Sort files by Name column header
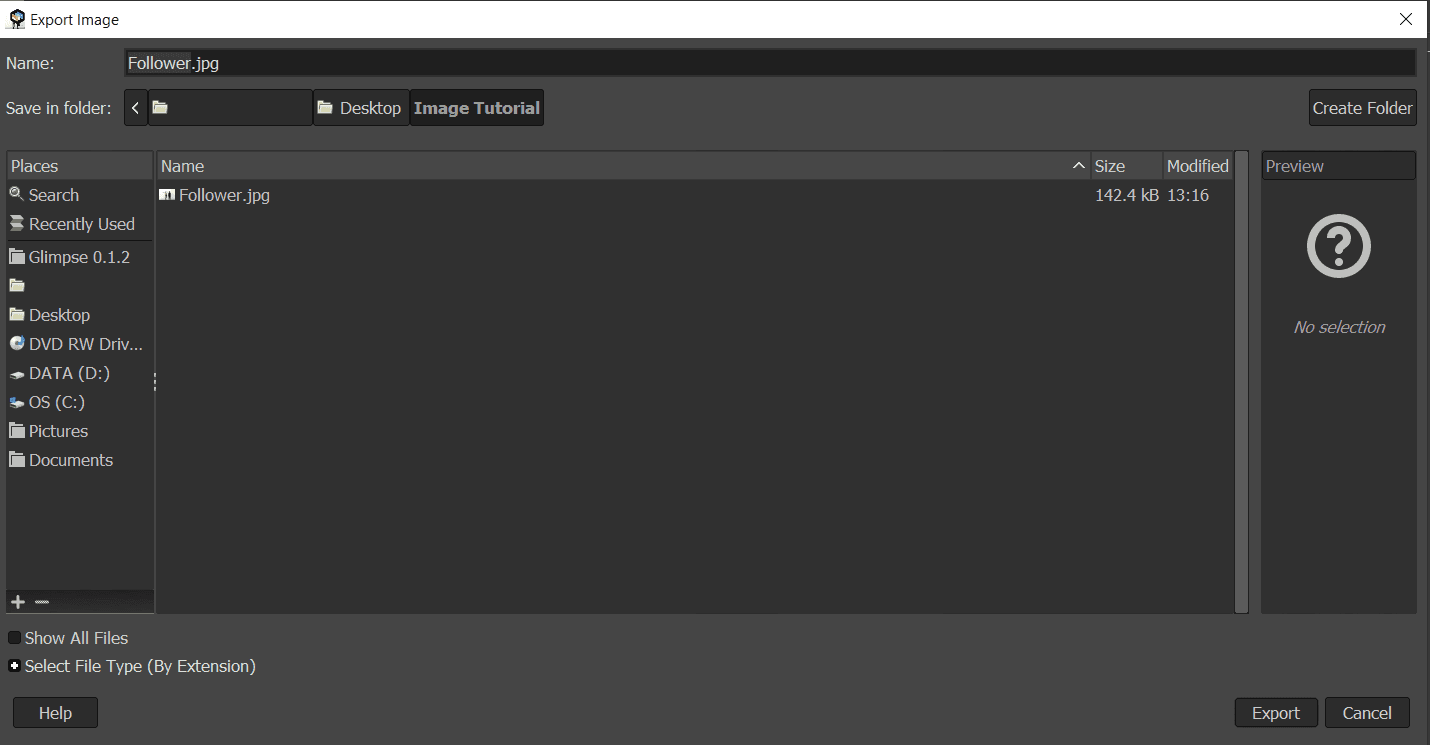Screen dimensions: 1430x745 (x=624, y=166)
